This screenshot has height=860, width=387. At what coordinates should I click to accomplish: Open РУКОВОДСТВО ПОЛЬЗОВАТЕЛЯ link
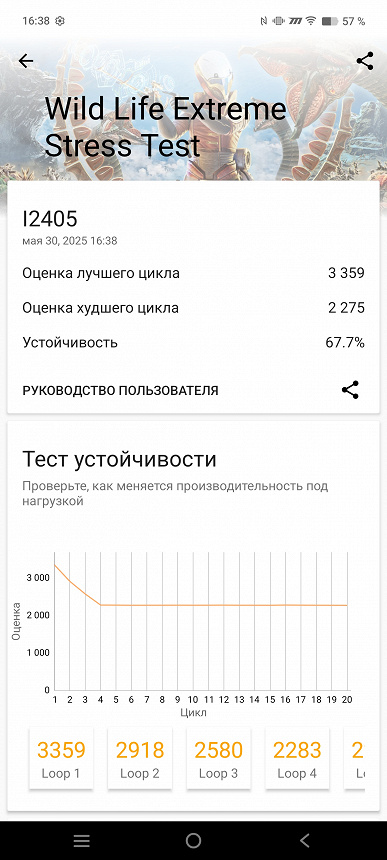pos(121,391)
